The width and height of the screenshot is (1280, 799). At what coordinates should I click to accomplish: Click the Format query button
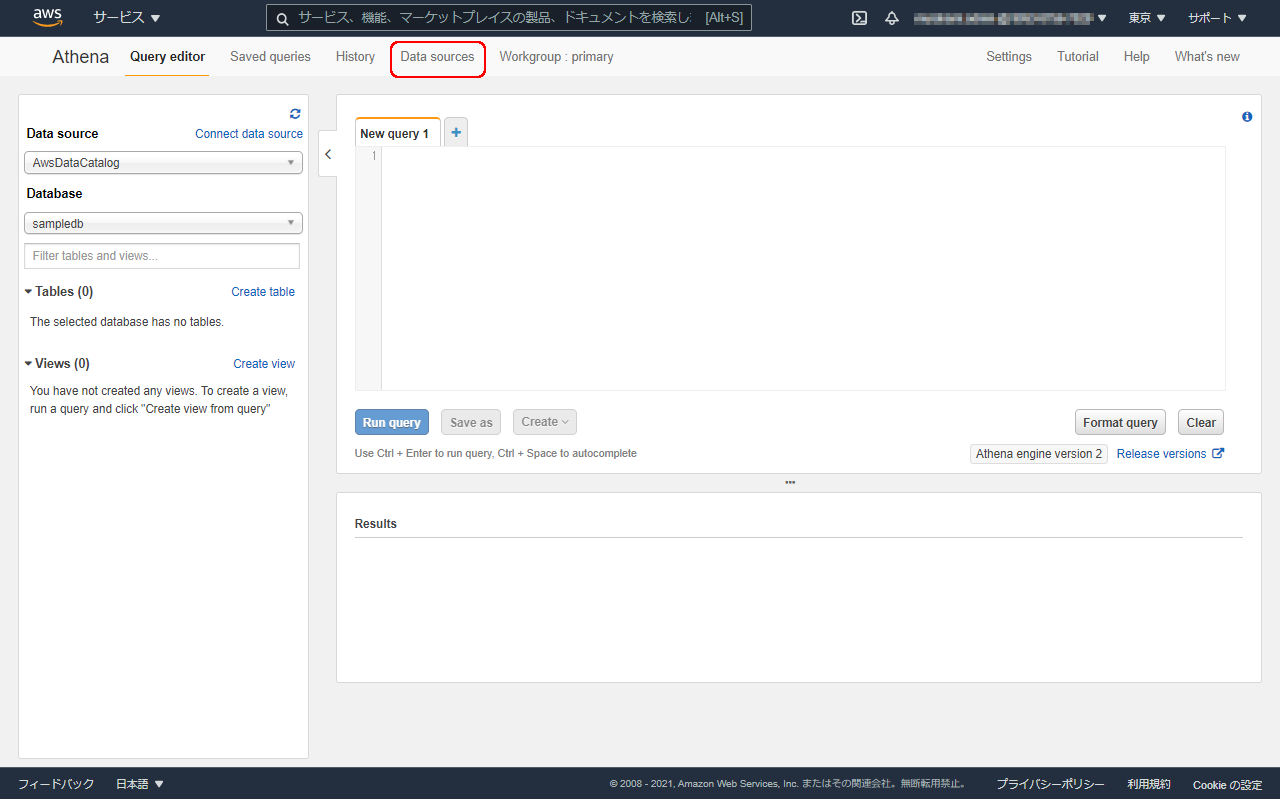1120,422
